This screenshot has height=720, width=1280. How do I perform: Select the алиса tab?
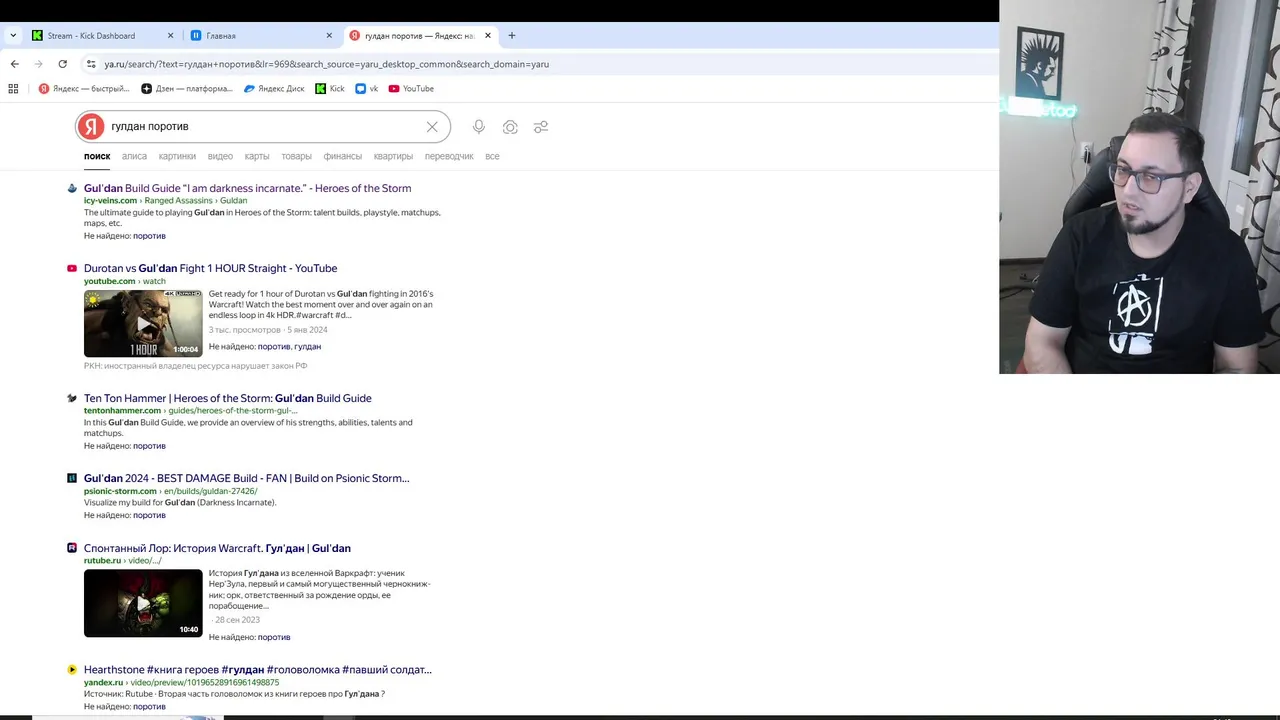(x=134, y=156)
